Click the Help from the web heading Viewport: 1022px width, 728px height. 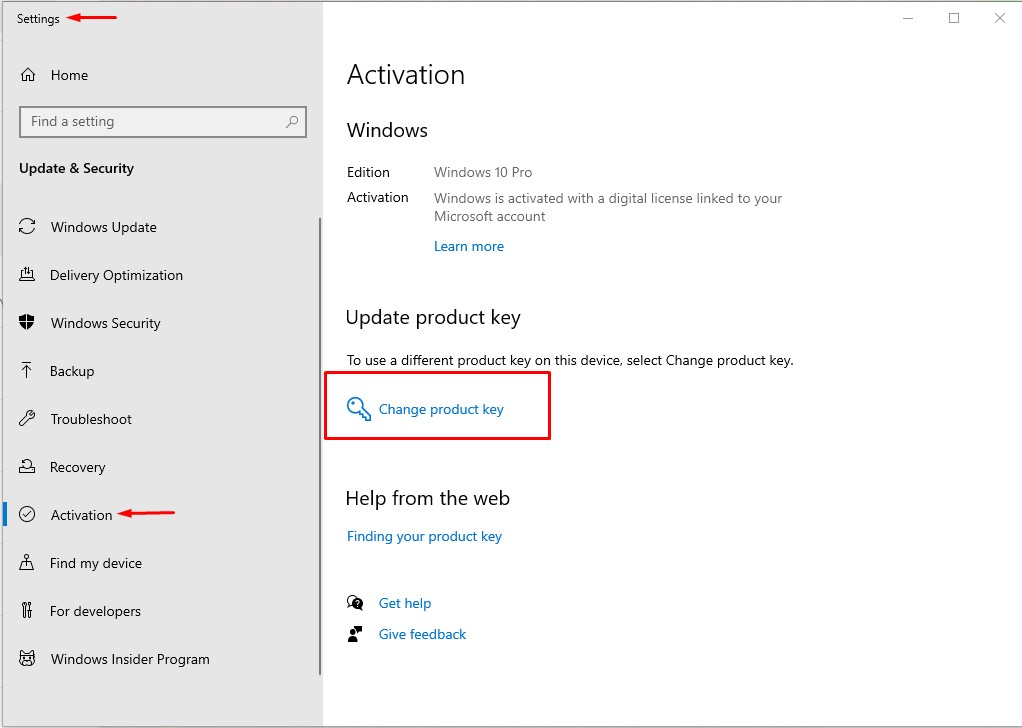click(x=428, y=498)
